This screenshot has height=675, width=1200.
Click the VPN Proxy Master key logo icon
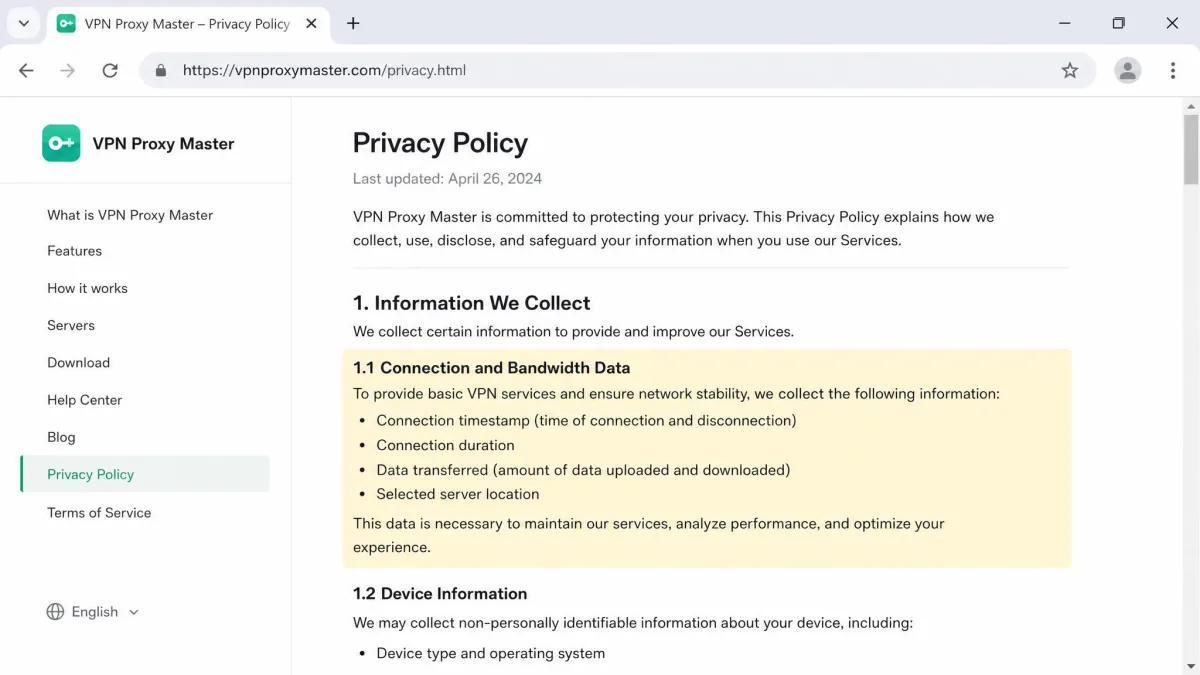(x=61, y=143)
